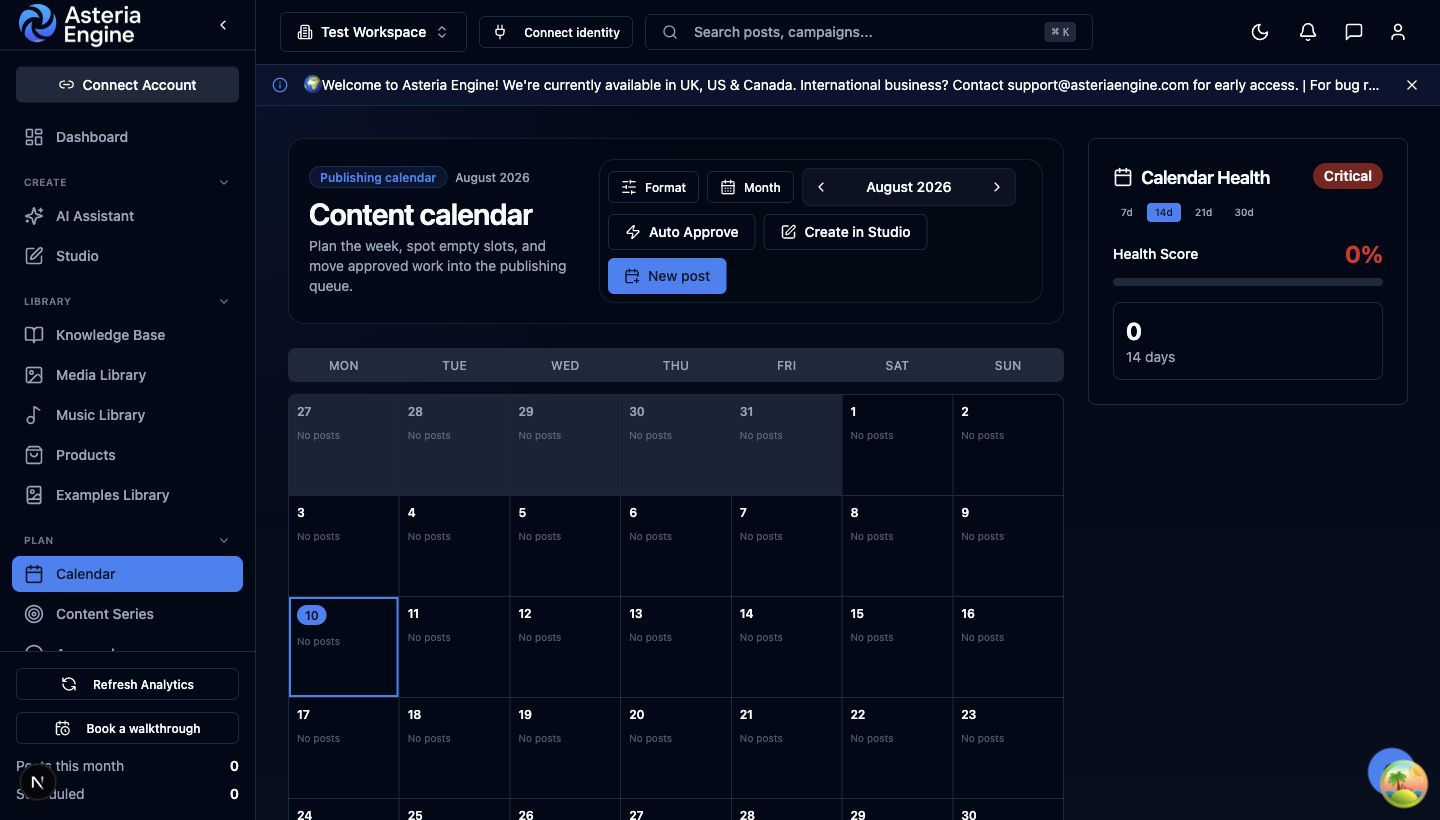1440x820 pixels.
Task: Click the August 2026 month label
Action: (908, 187)
